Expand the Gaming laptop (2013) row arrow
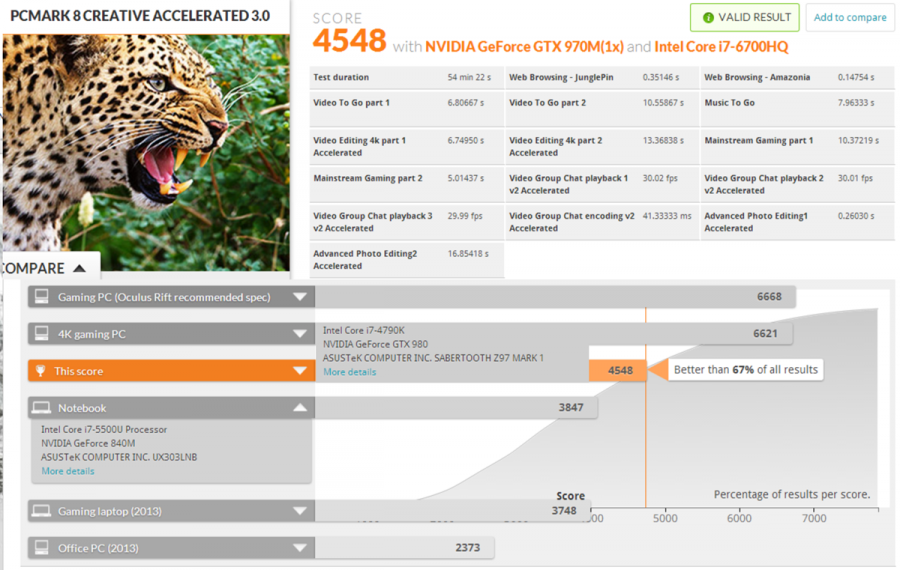 tap(300, 511)
